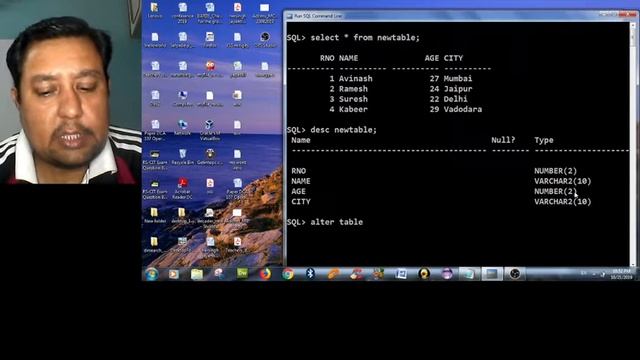Click 'desc newtable;' command text
The width and height of the screenshot is (640, 360).
tap(343, 130)
